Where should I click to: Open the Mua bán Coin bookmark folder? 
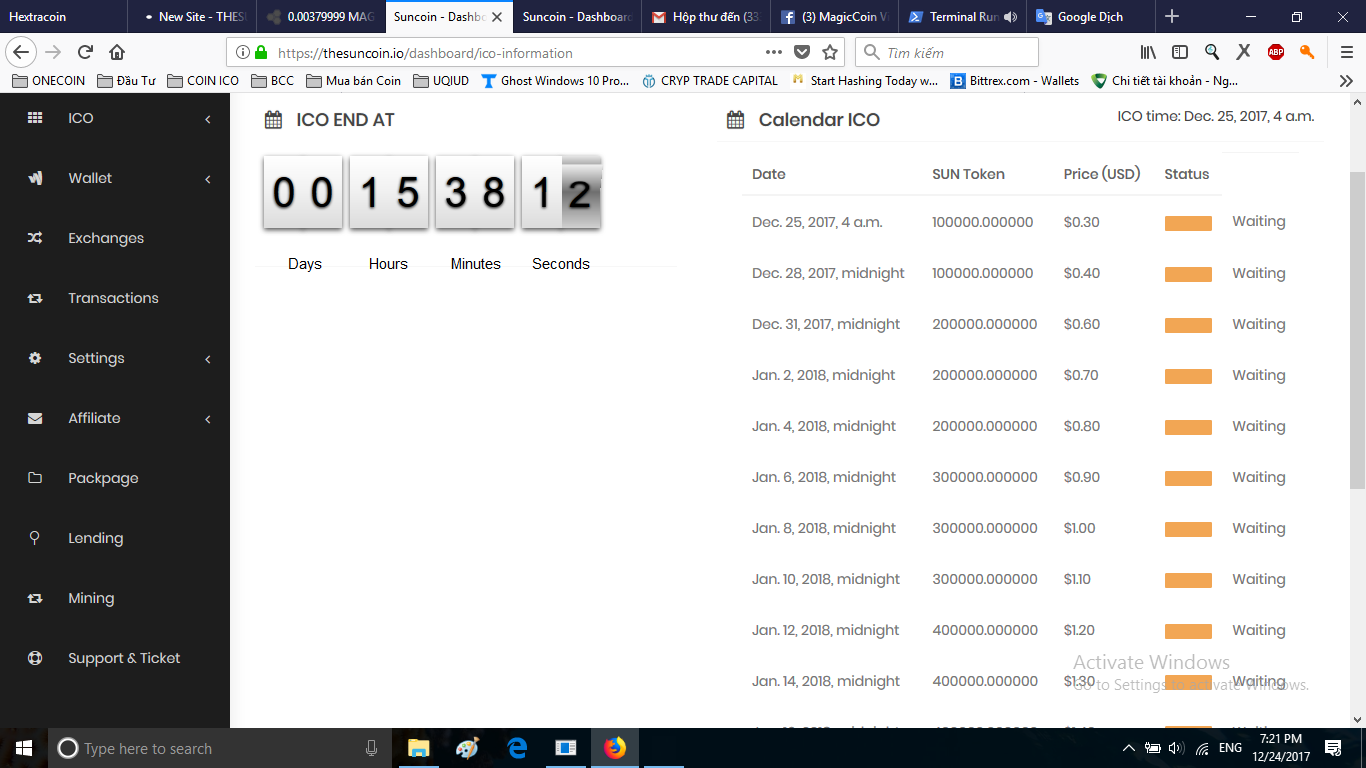(x=353, y=81)
